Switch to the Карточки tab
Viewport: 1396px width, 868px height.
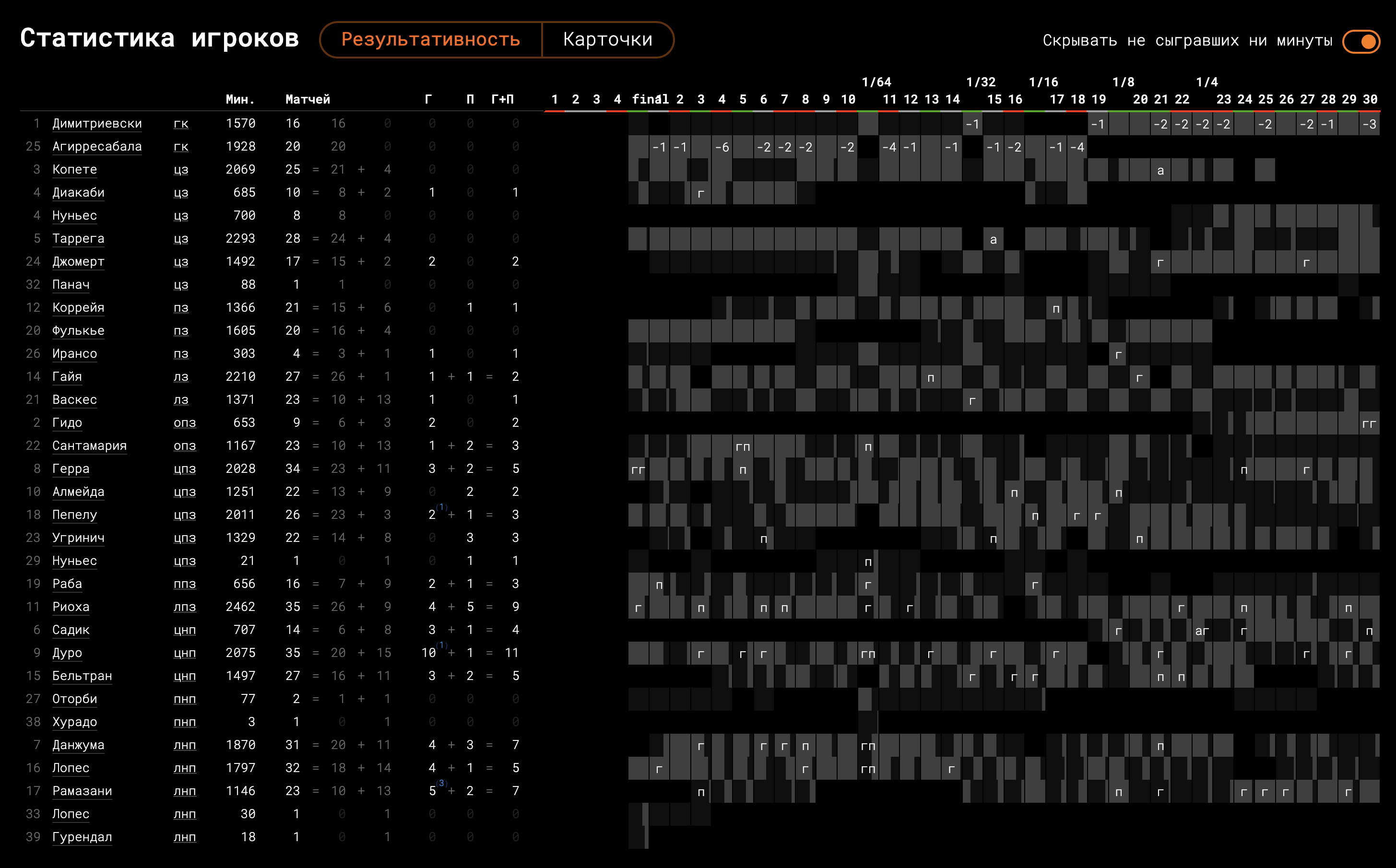pyautogui.click(x=607, y=40)
